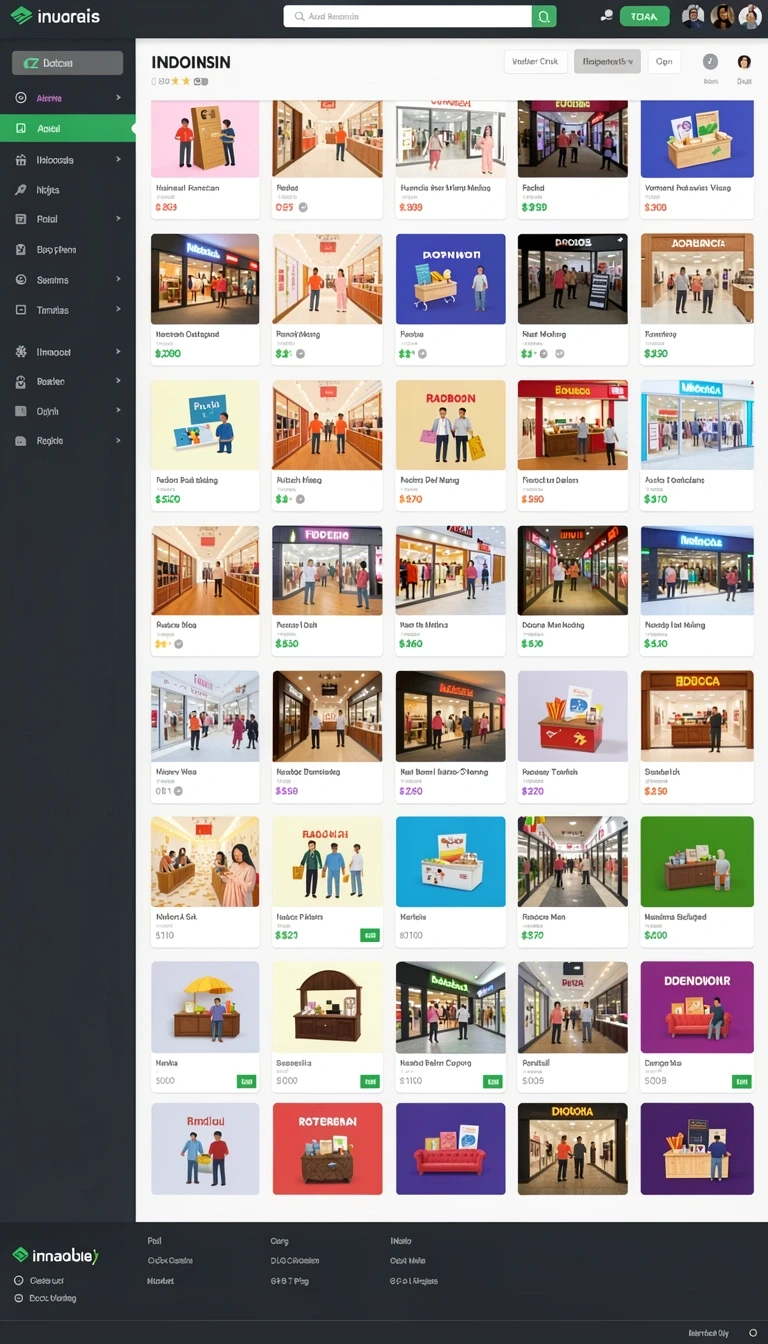768x1344 pixels.
Task: Open the beige RADBOON shoppers thumbnail
Action: pos(450,425)
